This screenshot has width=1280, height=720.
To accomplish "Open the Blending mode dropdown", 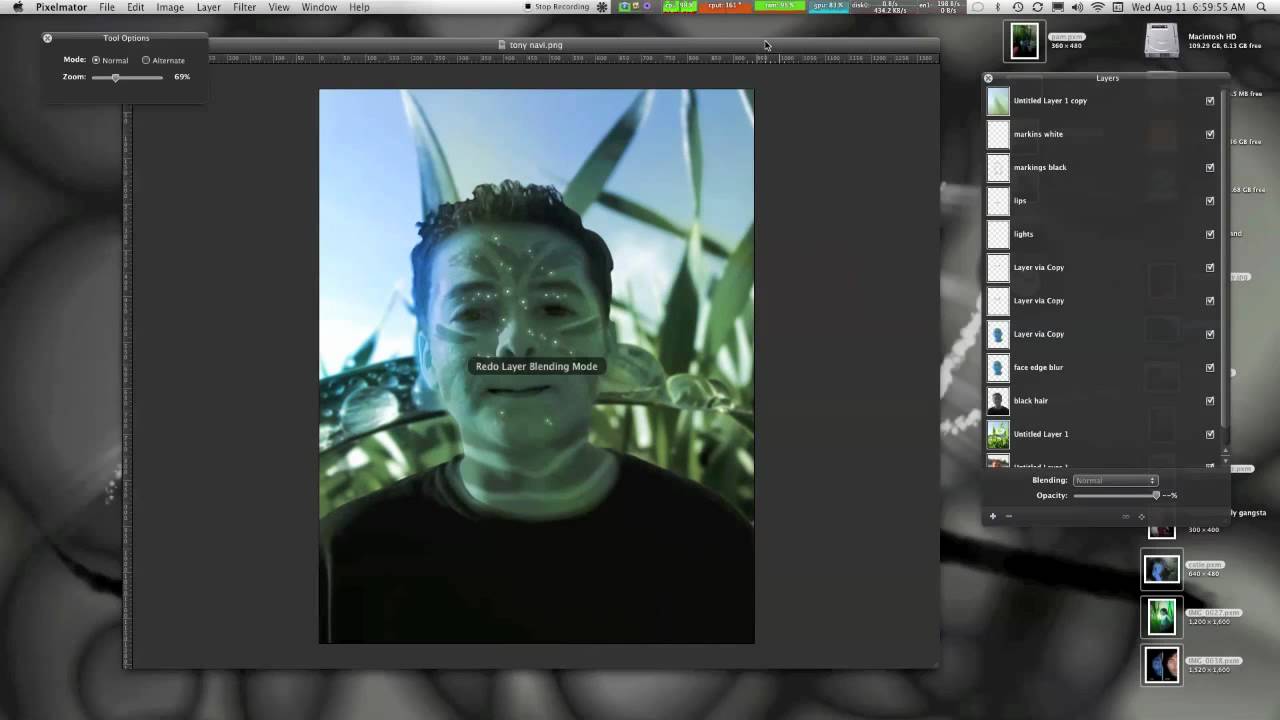I will pyautogui.click(x=1115, y=481).
